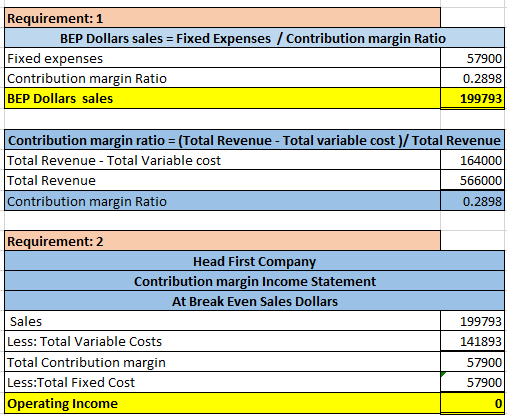
Task: Select the 'Sales' label cell
Action: 222,321
